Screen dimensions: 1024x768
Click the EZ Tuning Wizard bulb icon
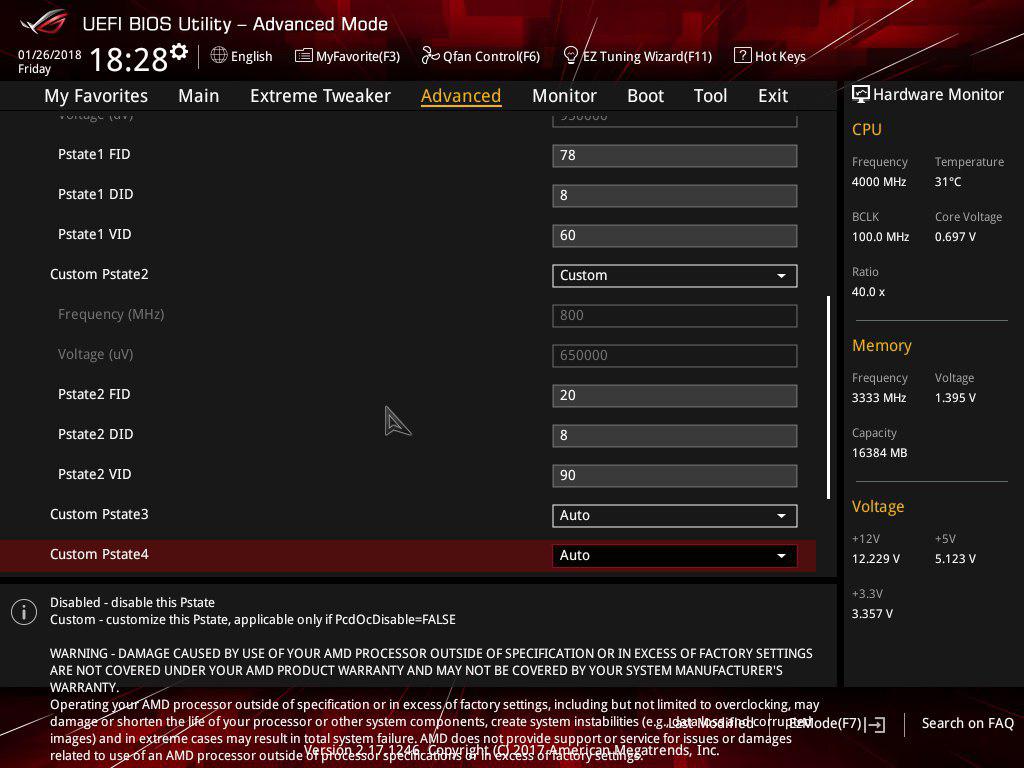pyautogui.click(x=571, y=55)
